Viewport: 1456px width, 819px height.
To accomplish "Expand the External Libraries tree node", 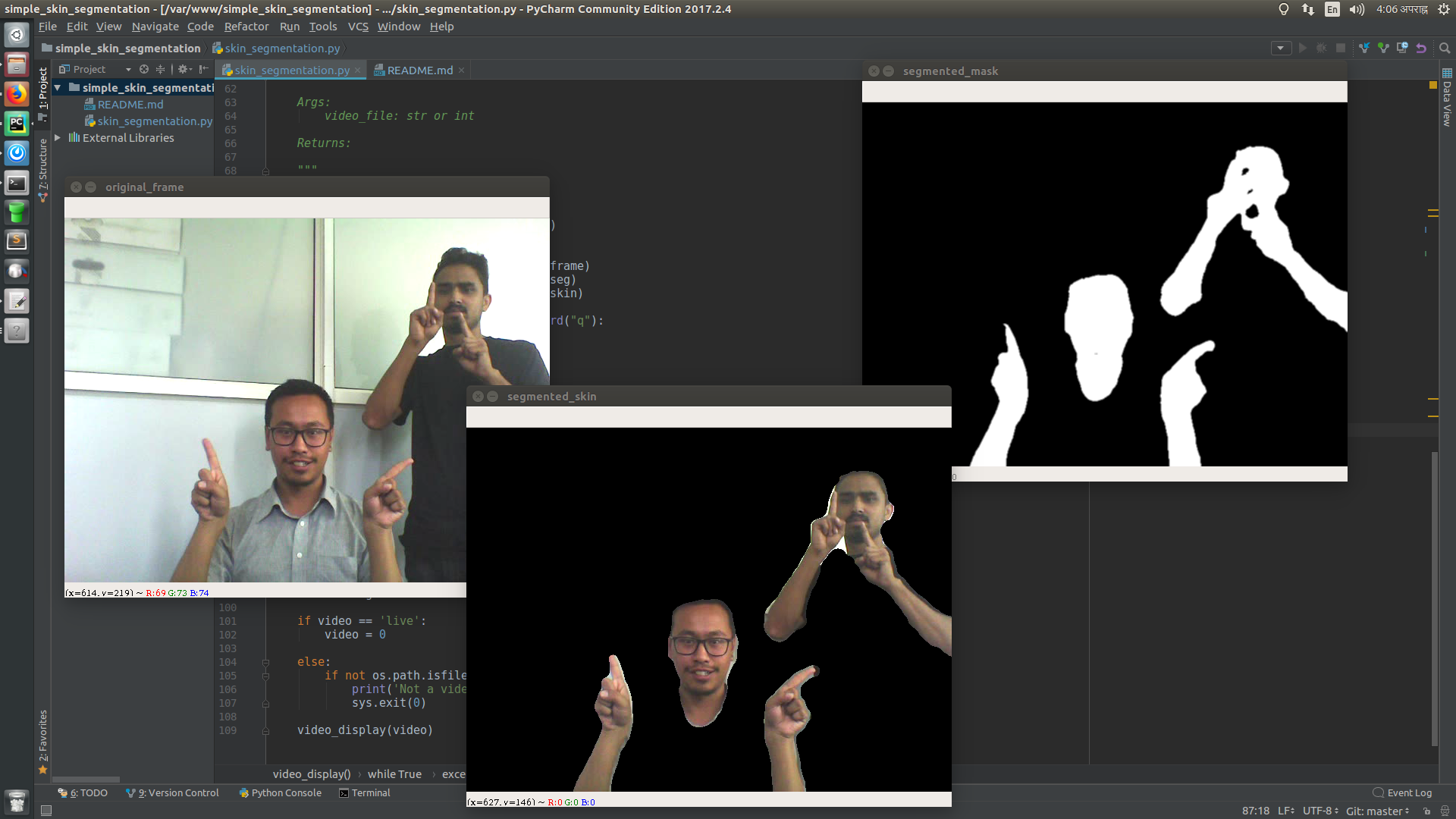I will [58, 138].
